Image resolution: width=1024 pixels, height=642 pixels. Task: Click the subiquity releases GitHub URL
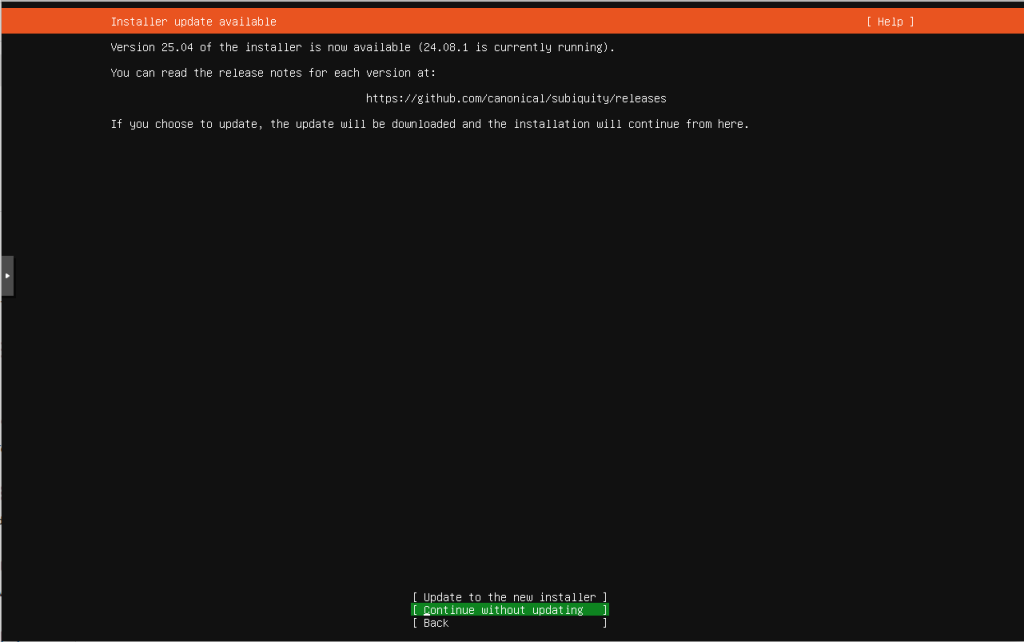pos(515,99)
